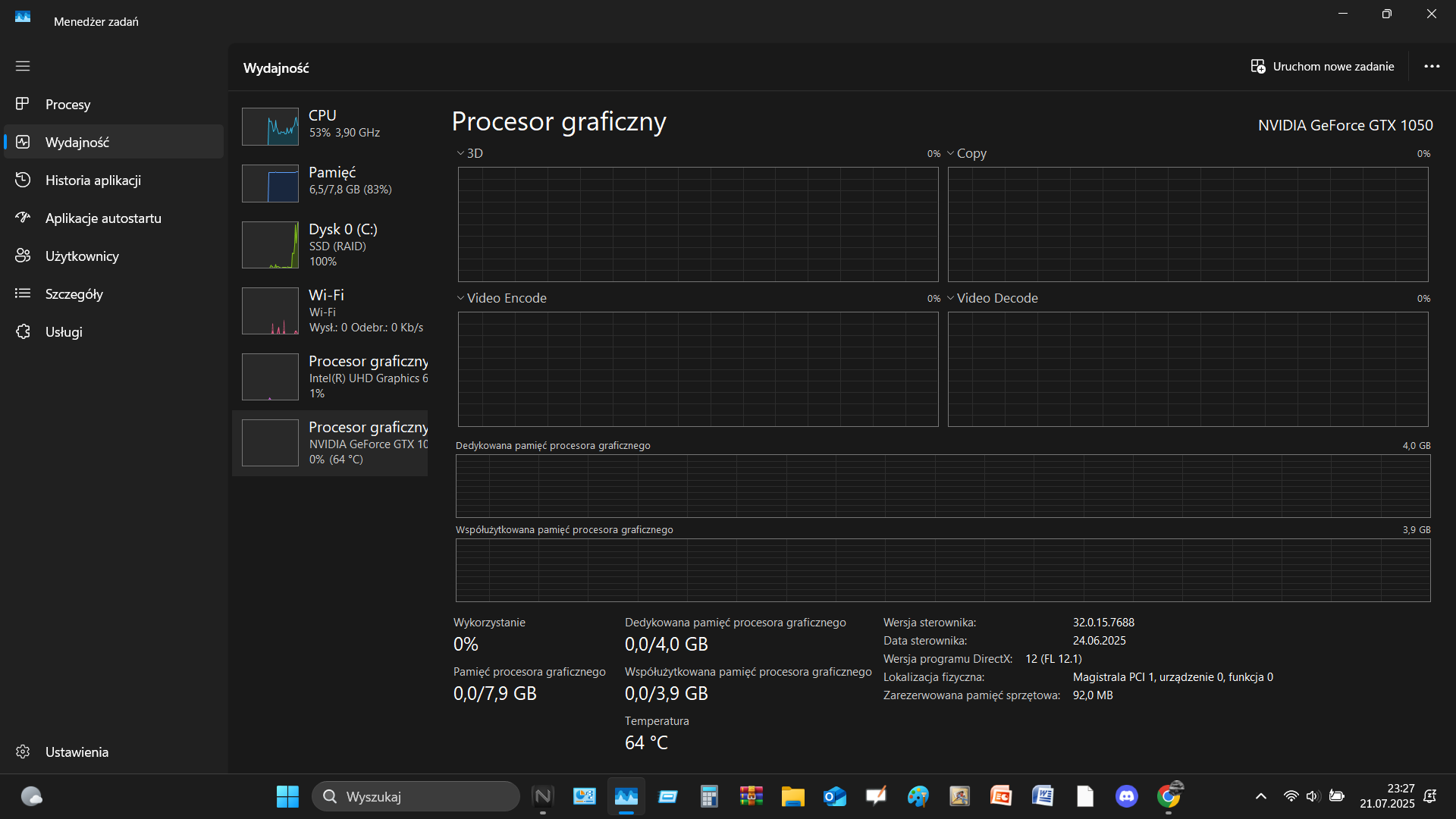Open the weather widget on taskbar

click(x=31, y=796)
